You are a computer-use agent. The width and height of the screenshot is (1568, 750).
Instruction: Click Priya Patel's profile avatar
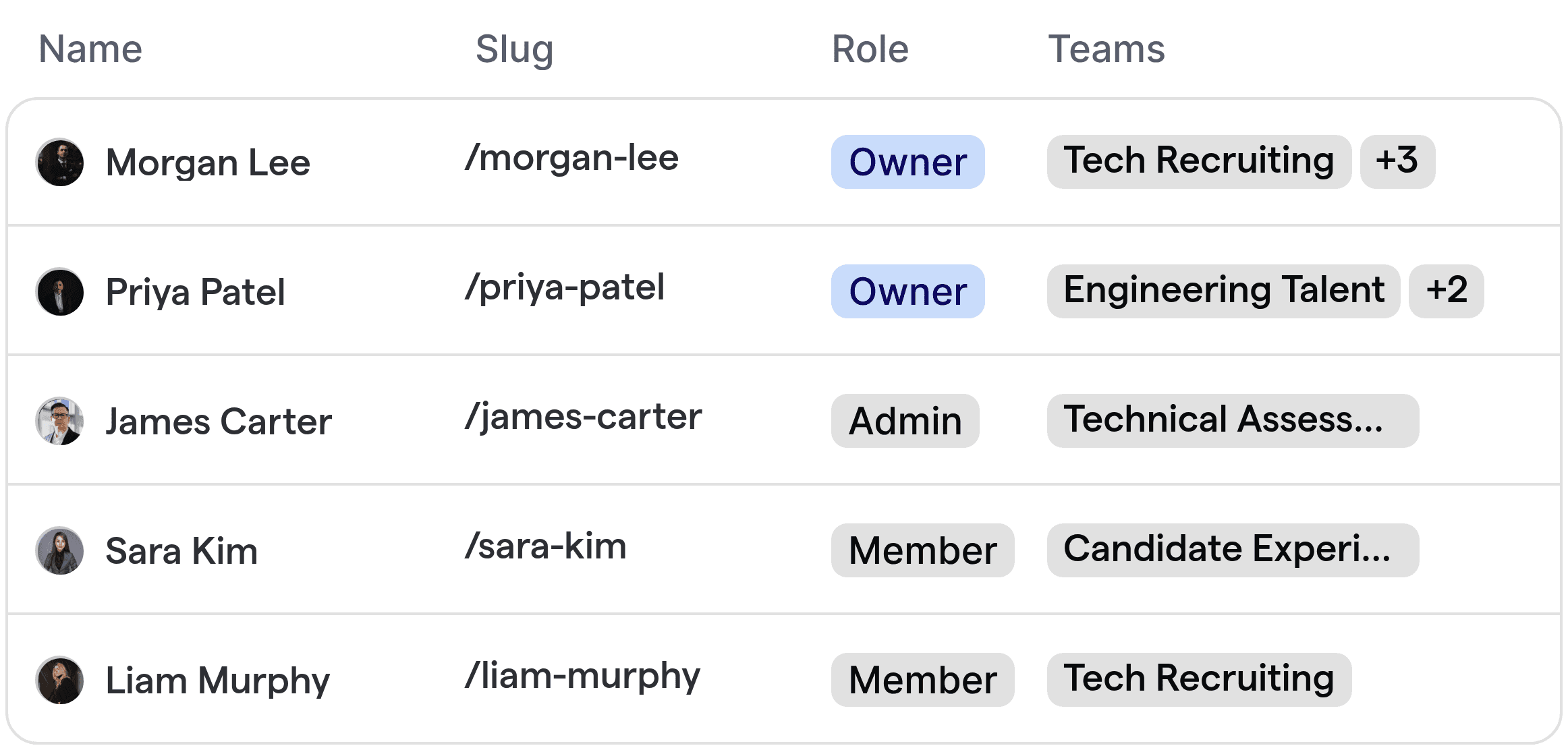coord(59,291)
